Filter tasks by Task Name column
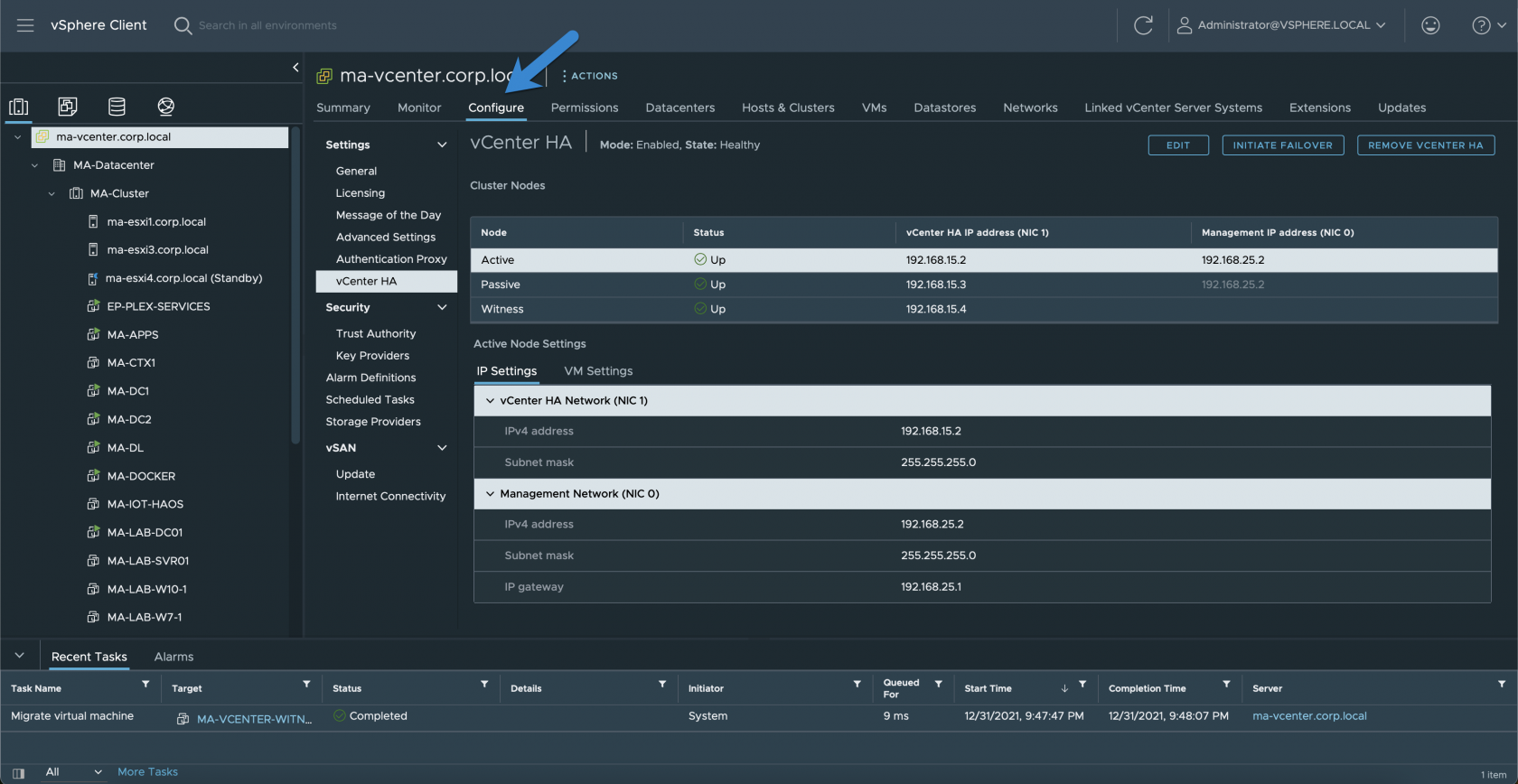The height and width of the screenshot is (784, 1518). 145,685
